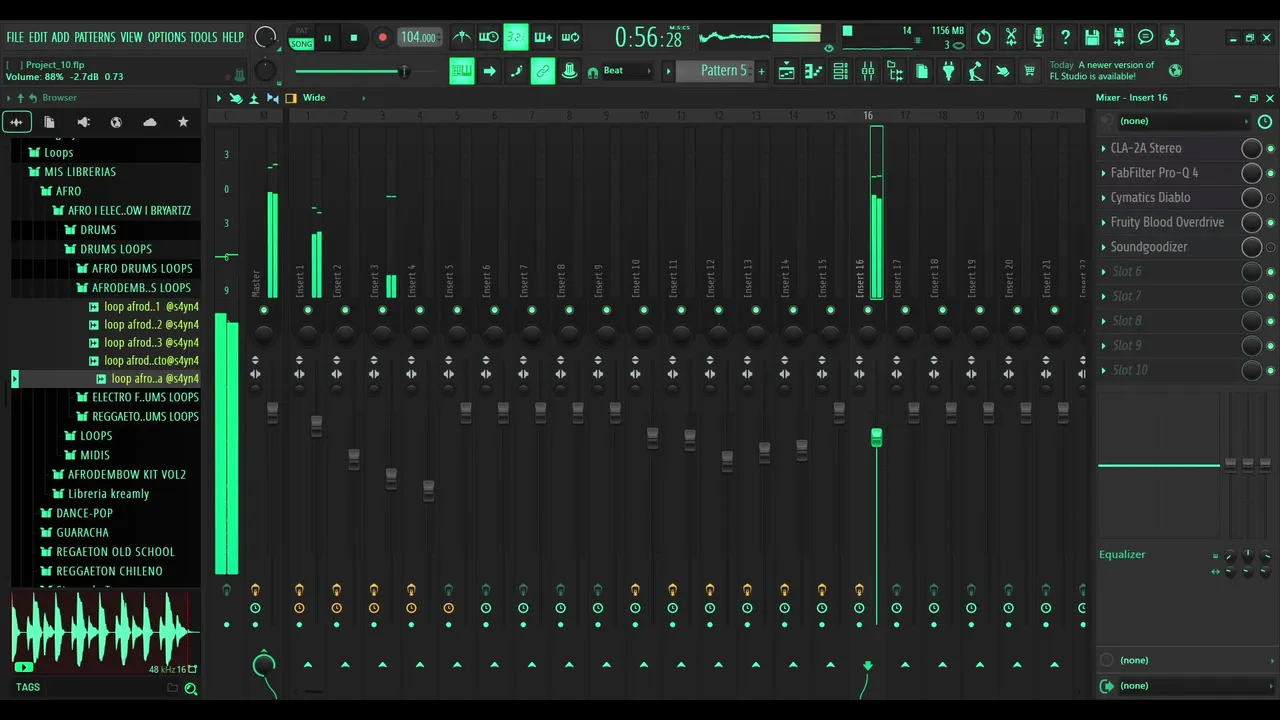
Task: Click the sample waveform preview
Action: pyautogui.click(x=104, y=632)
